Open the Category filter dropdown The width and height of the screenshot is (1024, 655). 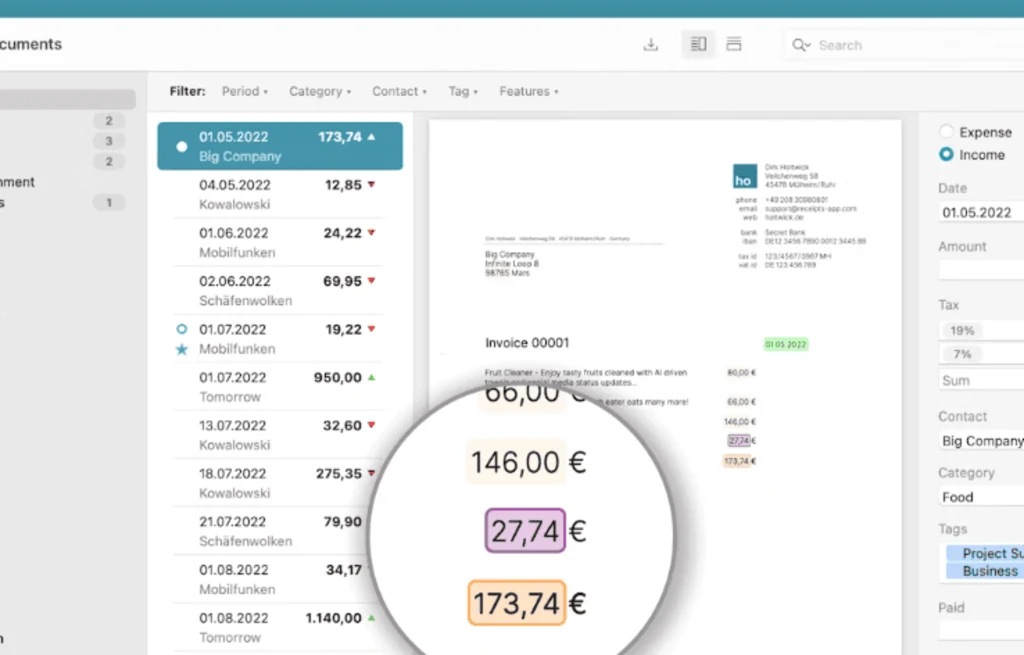[x=320, y=91]
